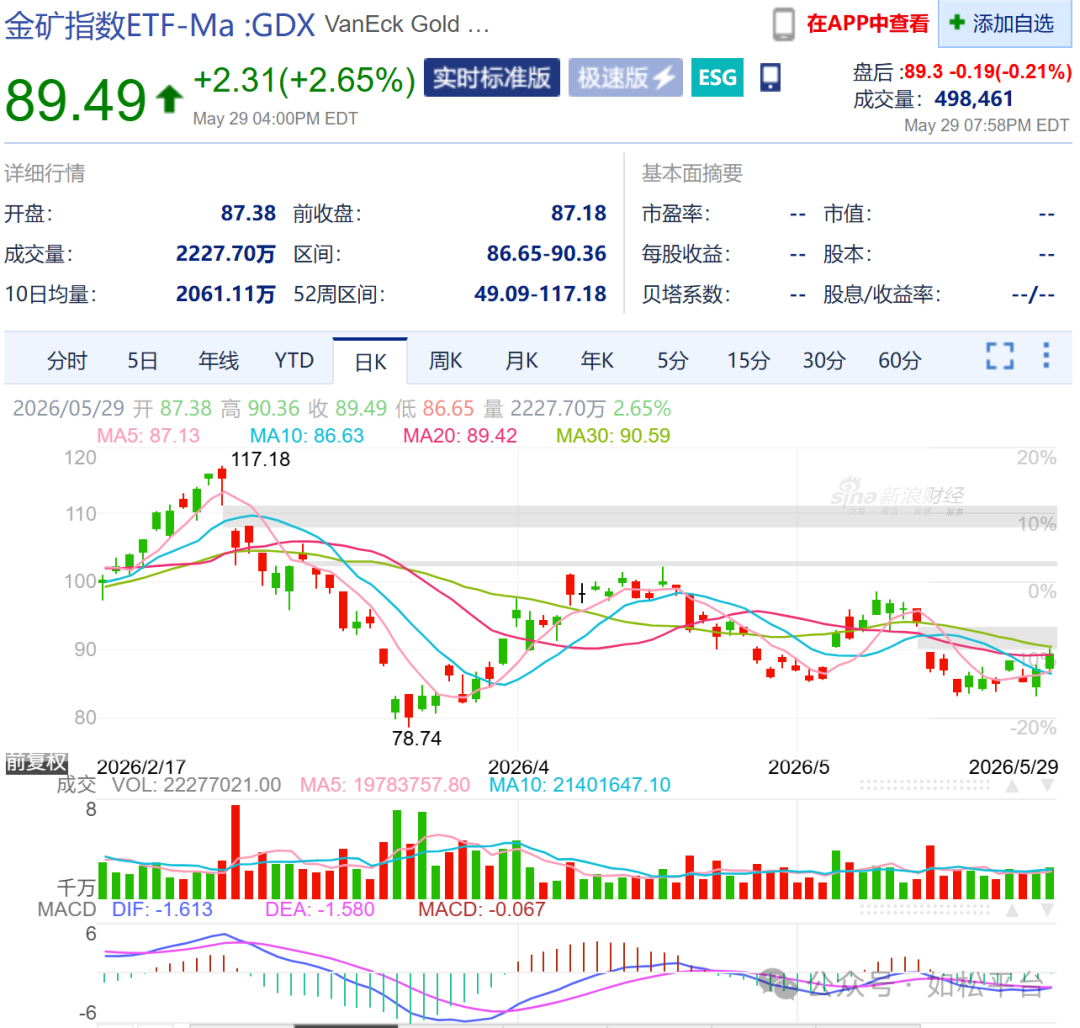
Task: Select the YTD chart tab
Action: click(294, 360)
